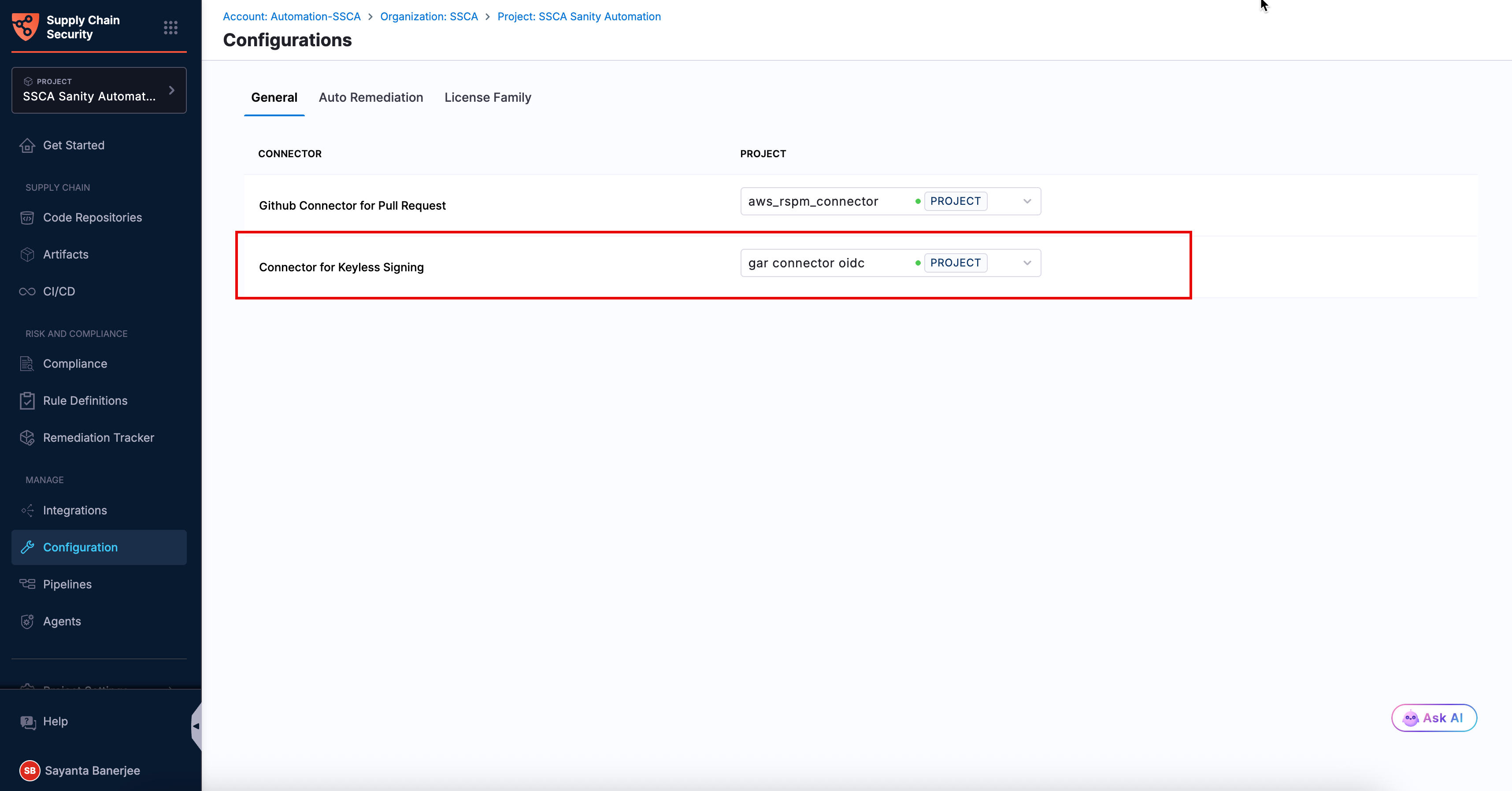
Task: Click the Github Connector for Pull Request label
Action: point(352,206)
